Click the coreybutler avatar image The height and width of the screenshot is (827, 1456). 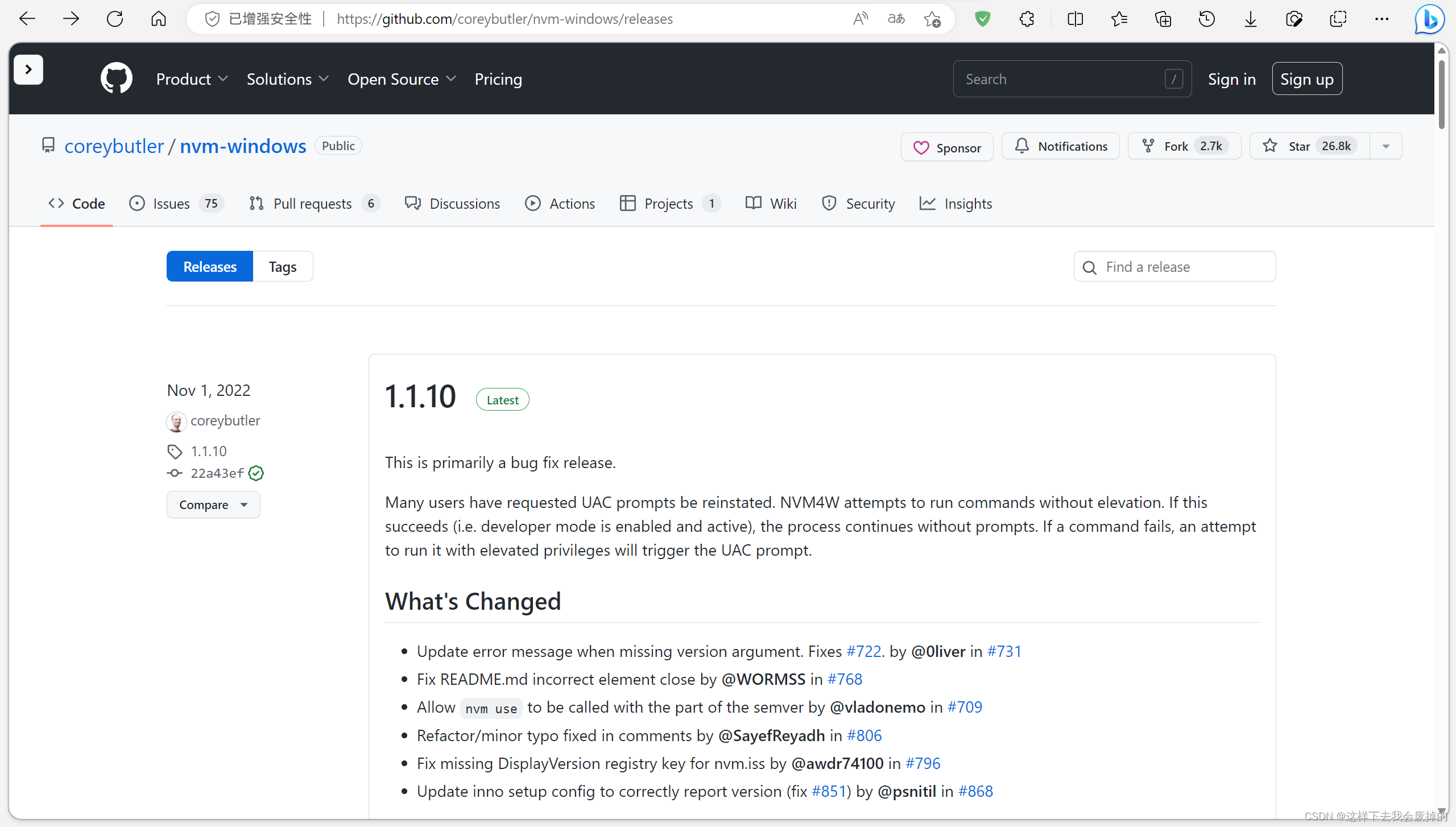click(176, 422)
